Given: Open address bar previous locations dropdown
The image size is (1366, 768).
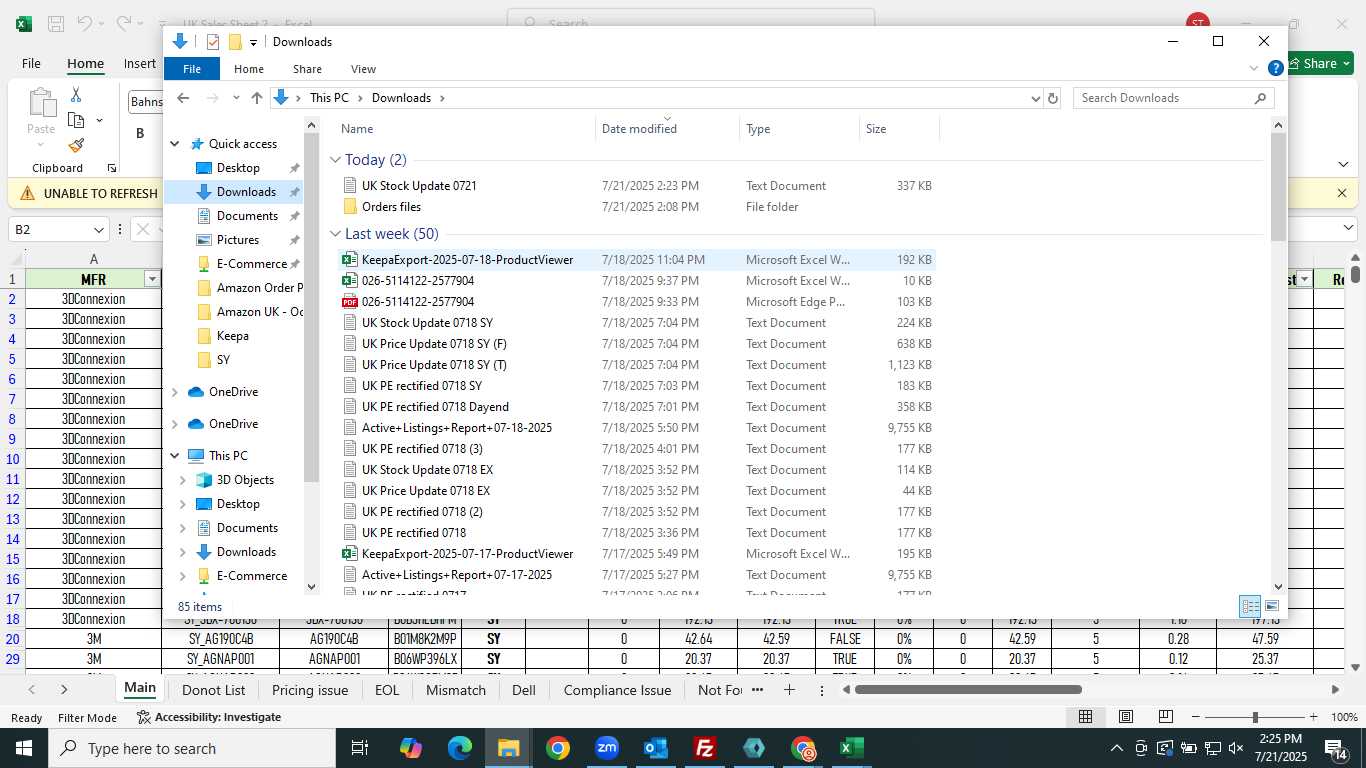Looking at the screenshot, I should pos(1035,98).
